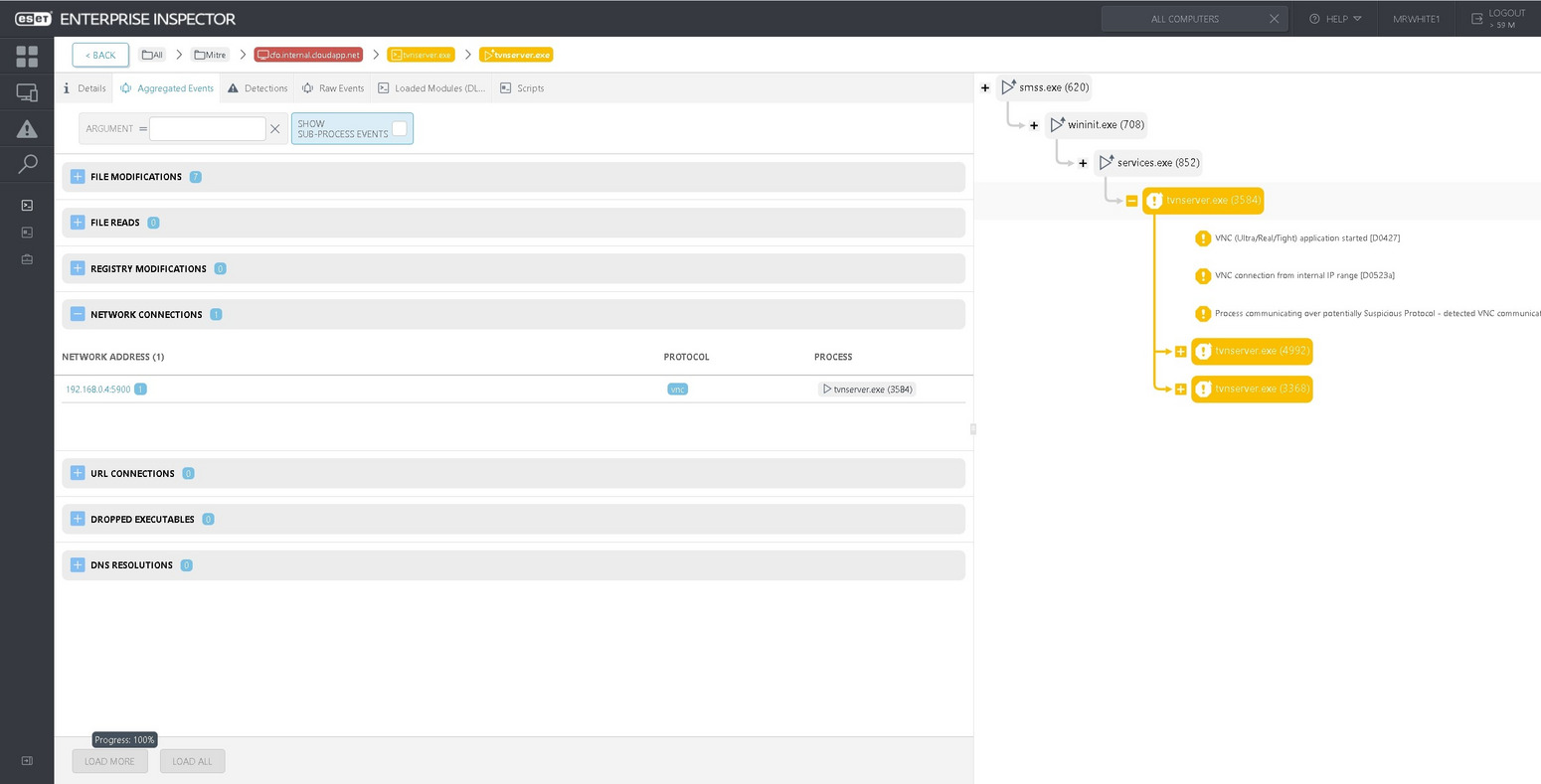This screenshot has width=1541, height=784.
Task: Click warning icon for VNC application started detection
Action: (1203, 238)
